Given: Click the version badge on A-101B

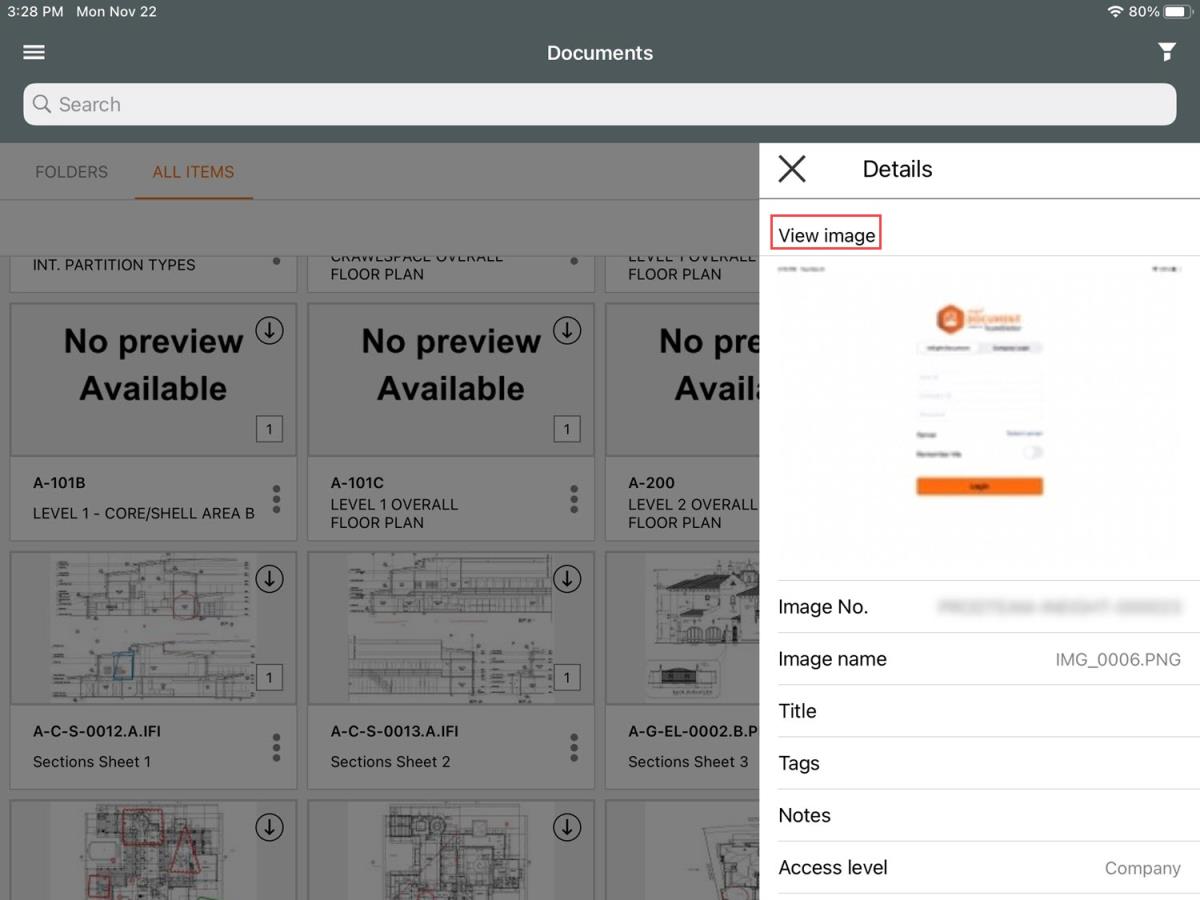Looking at the screenshot, I should point(268,429).
